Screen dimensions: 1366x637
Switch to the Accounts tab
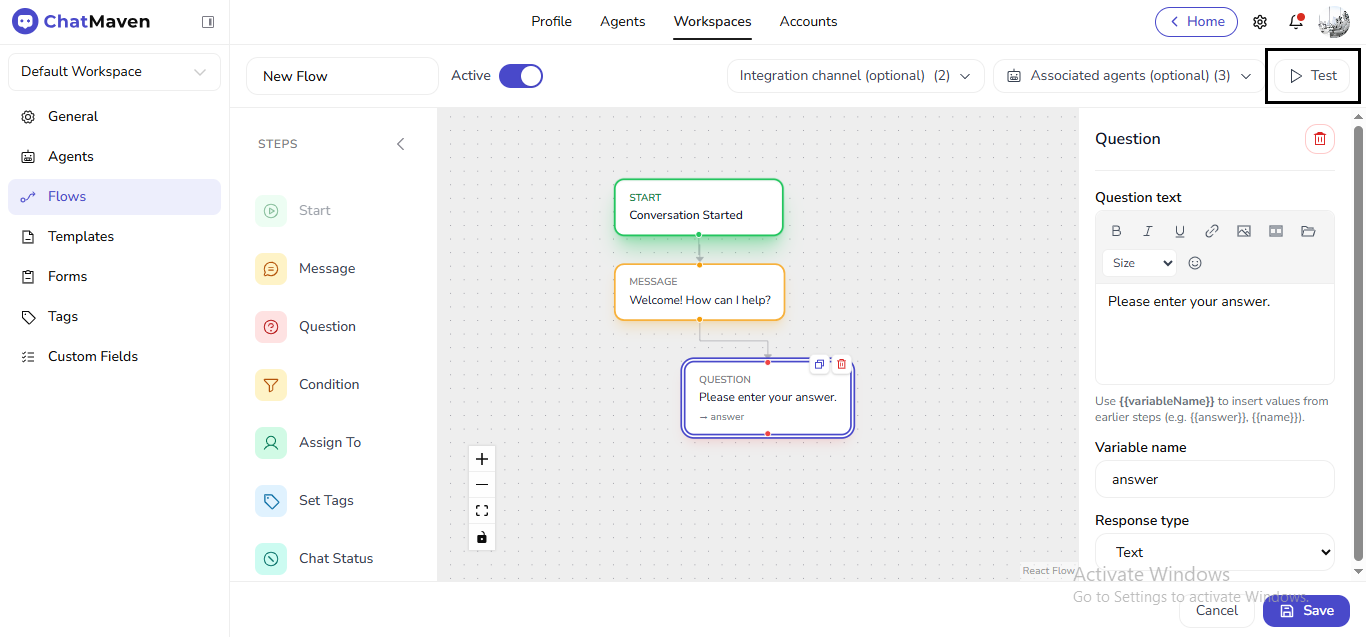[808, 21]
